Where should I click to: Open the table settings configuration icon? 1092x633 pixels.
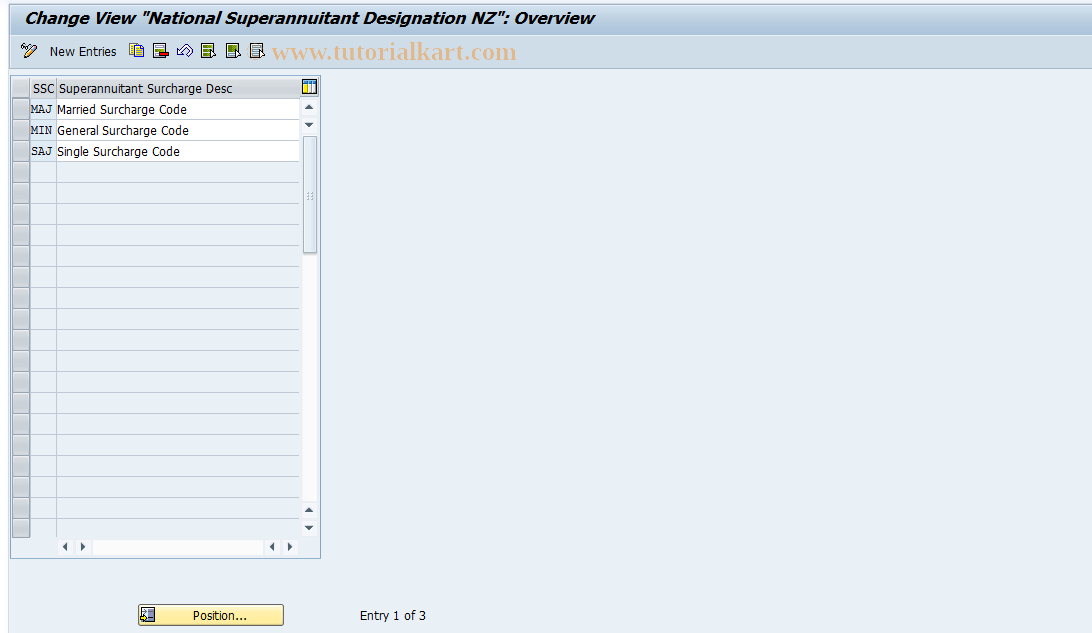coord(309,87)
